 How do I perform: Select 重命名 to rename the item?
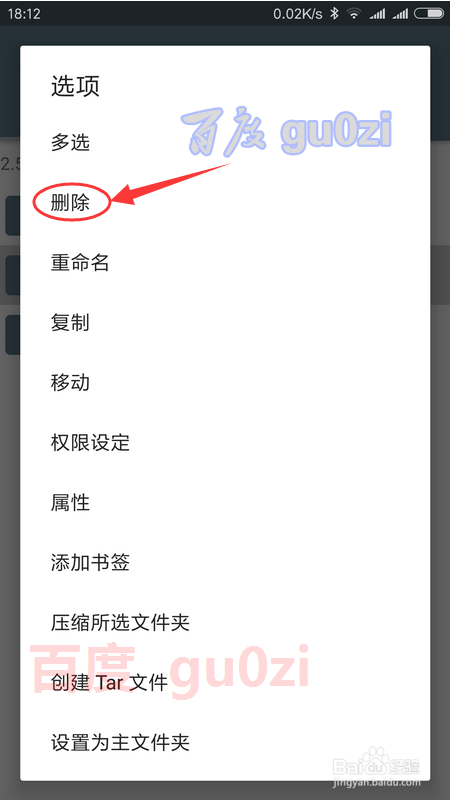[225, 263]
